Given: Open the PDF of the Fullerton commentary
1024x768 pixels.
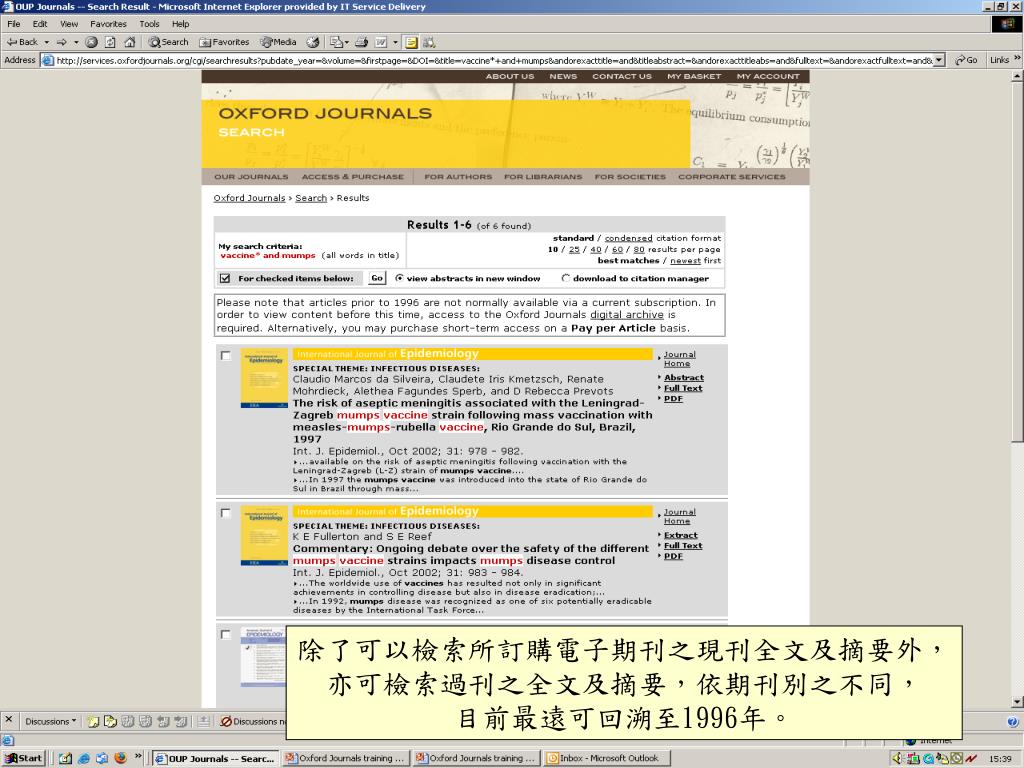Looking at the screenshot, I should click(673, 556).
